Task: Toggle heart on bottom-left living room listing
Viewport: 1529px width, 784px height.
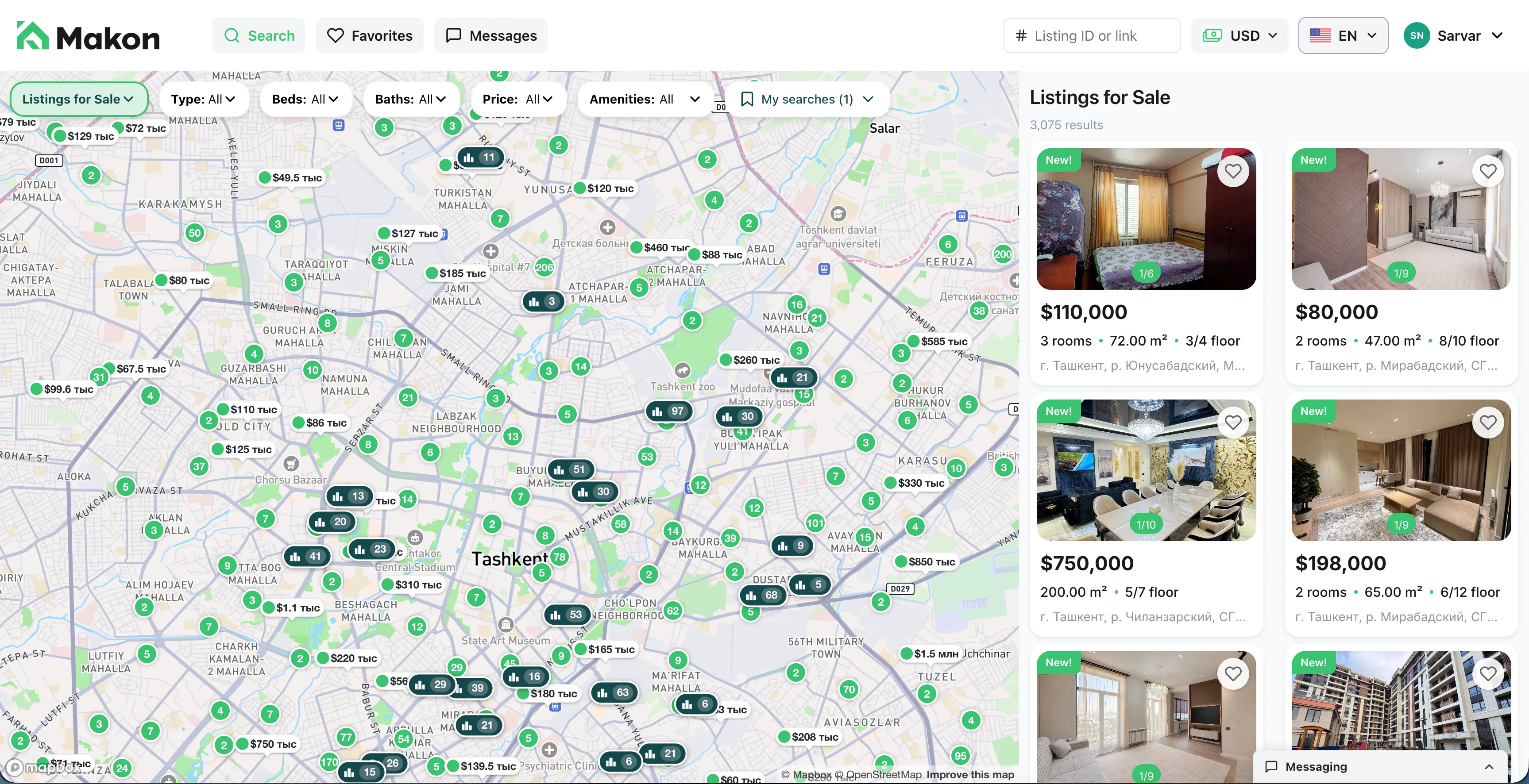Action: point(1233,674)
